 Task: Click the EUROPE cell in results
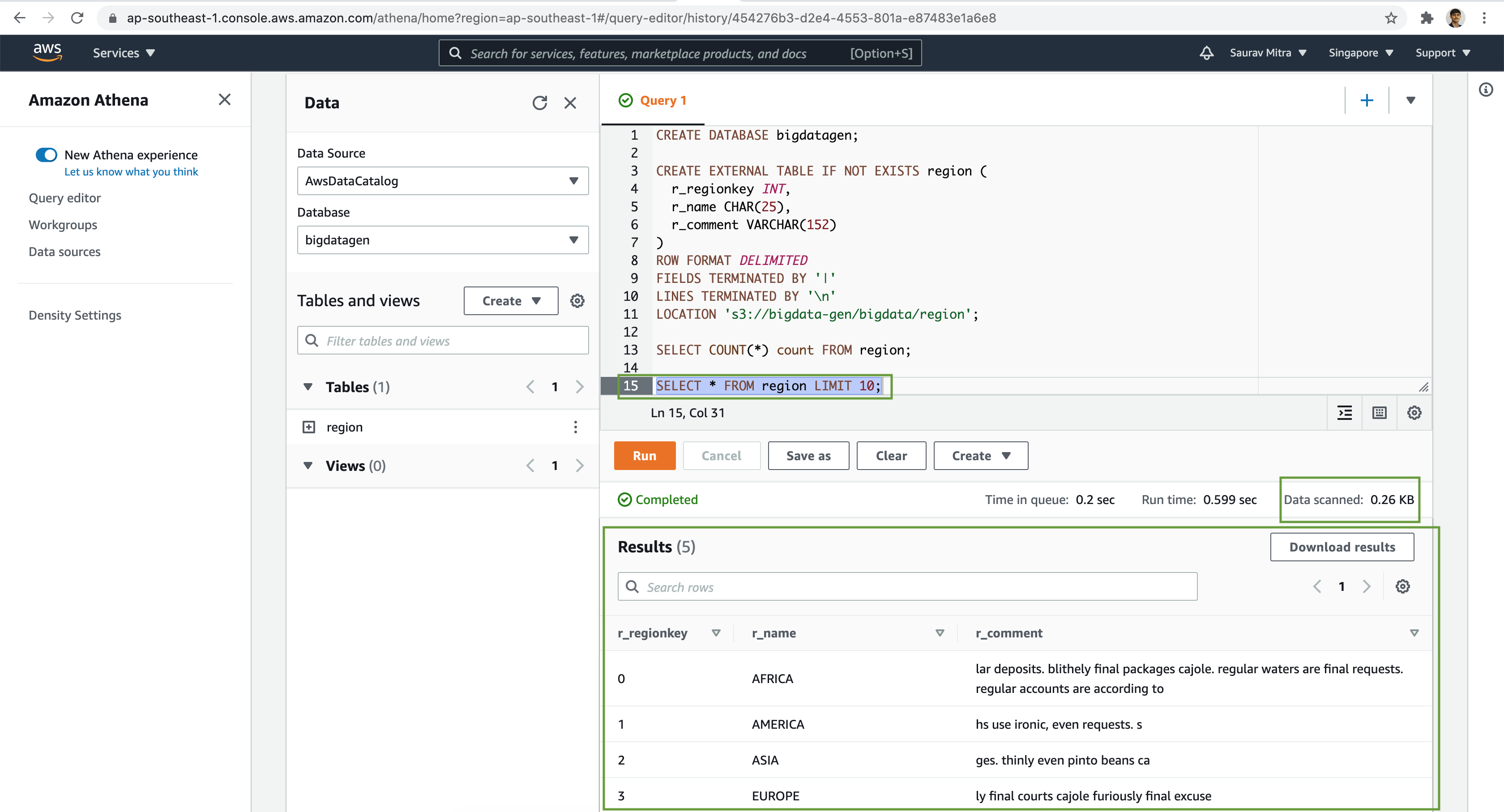click(775, 796)
